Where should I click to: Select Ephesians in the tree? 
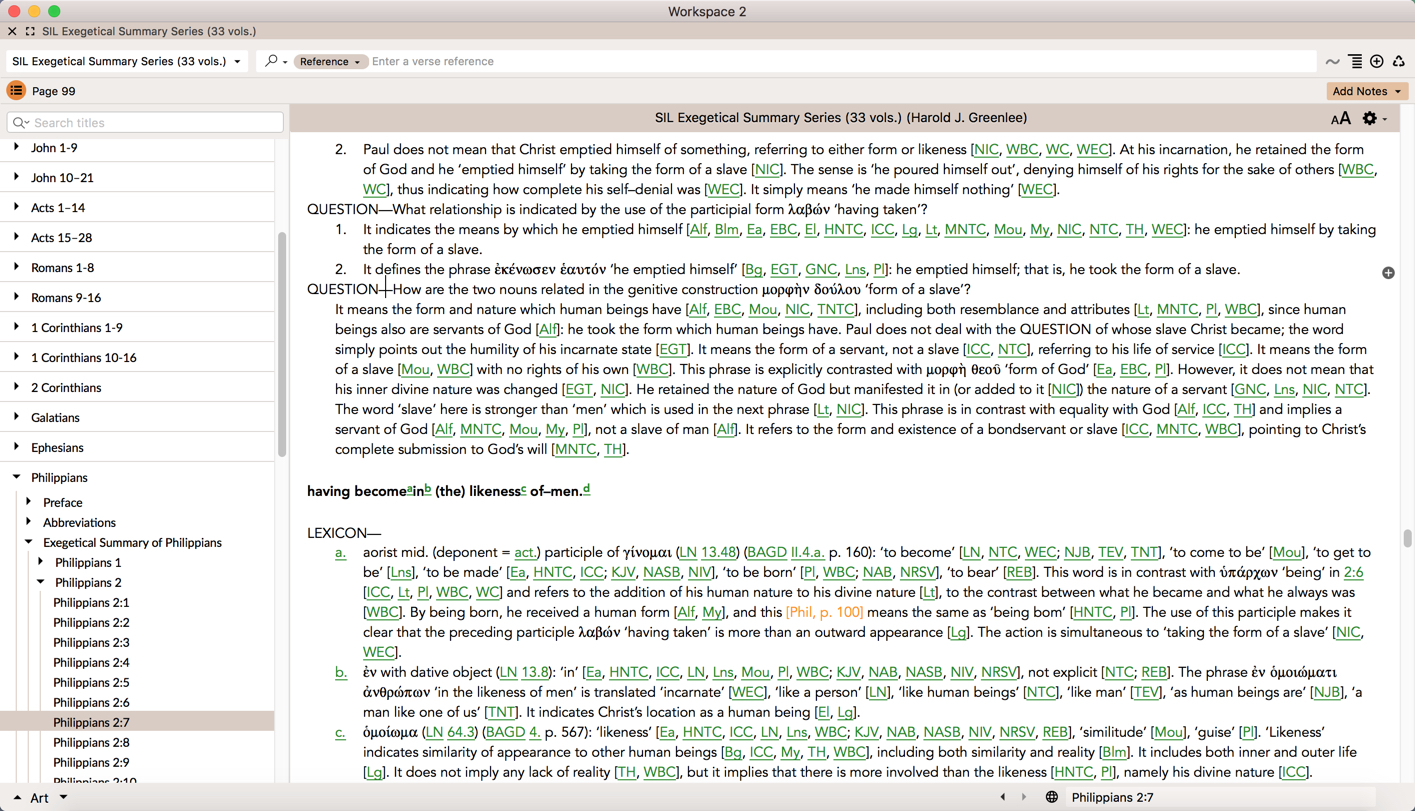click(x=57, y=448)
